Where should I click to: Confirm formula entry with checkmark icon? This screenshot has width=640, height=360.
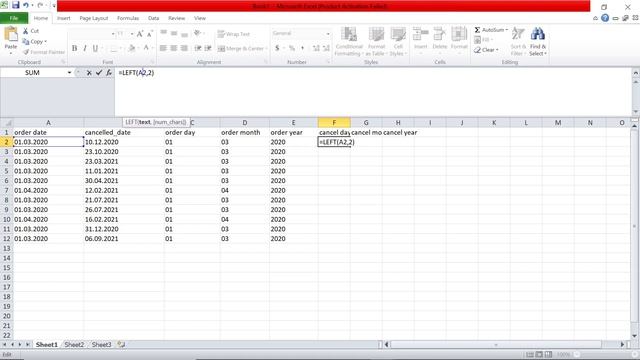point(99,73)
